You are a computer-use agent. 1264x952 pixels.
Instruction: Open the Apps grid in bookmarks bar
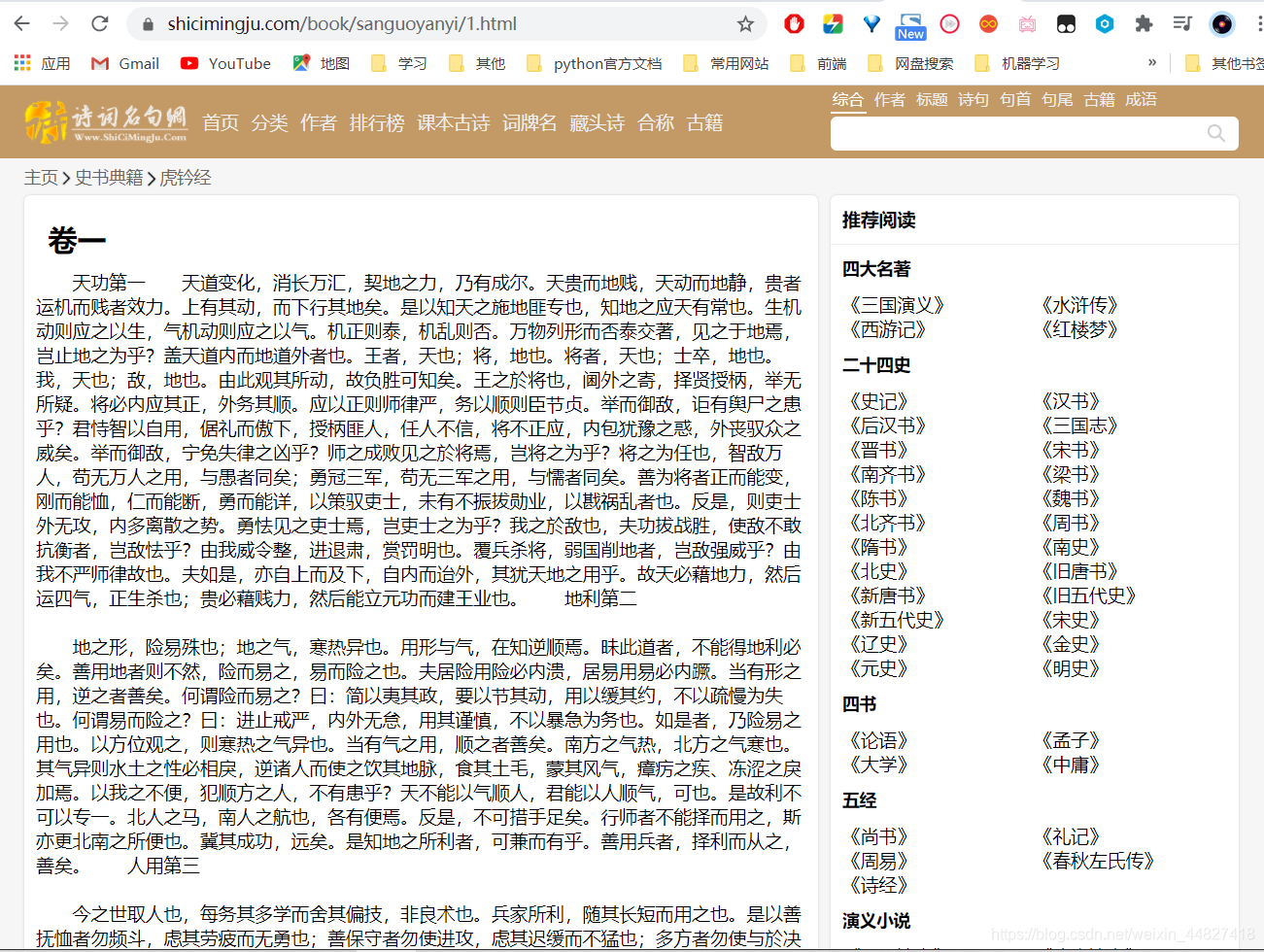click(42, 63)
